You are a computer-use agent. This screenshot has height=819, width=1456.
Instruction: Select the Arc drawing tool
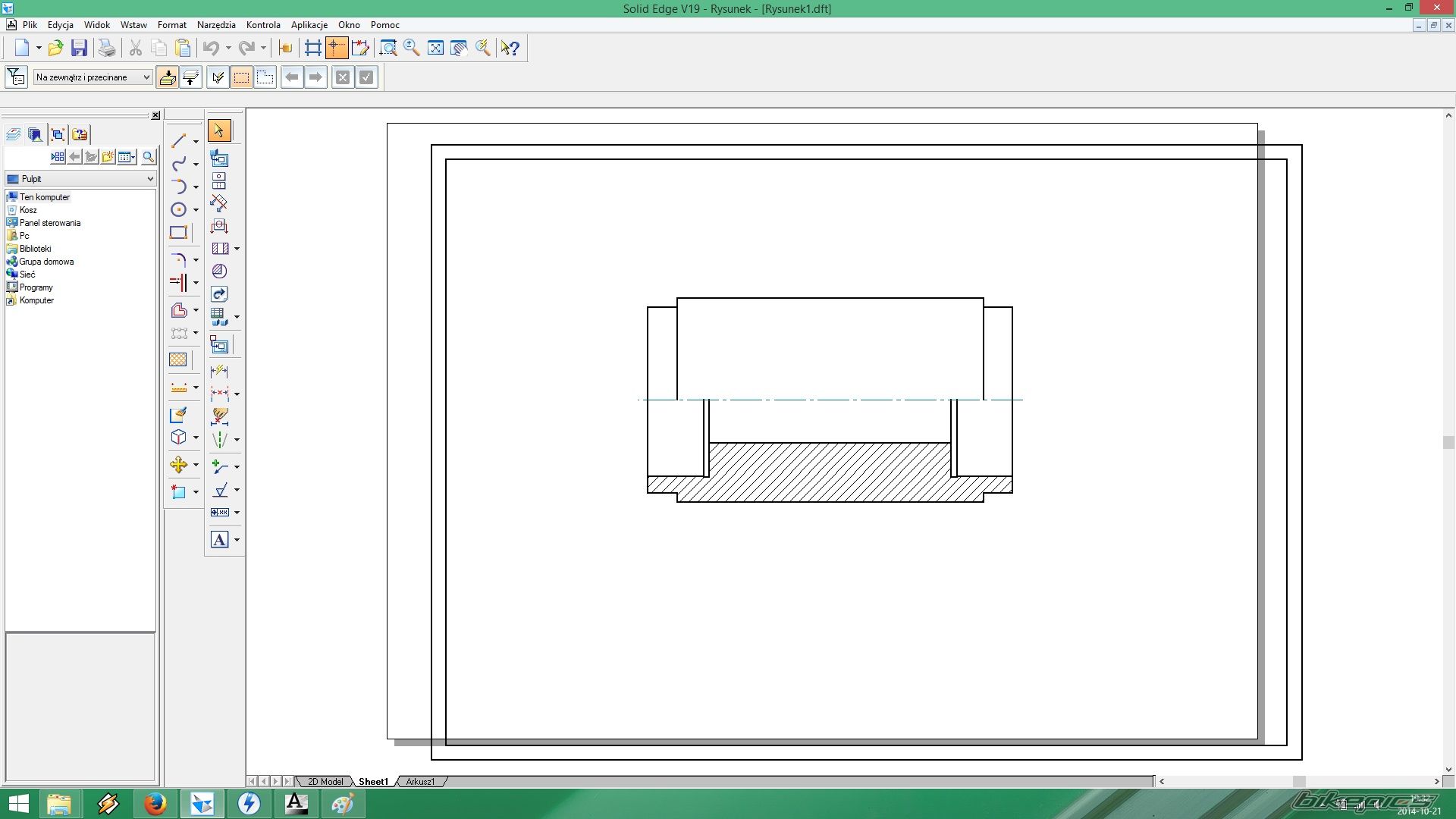(x=178, y=187)
